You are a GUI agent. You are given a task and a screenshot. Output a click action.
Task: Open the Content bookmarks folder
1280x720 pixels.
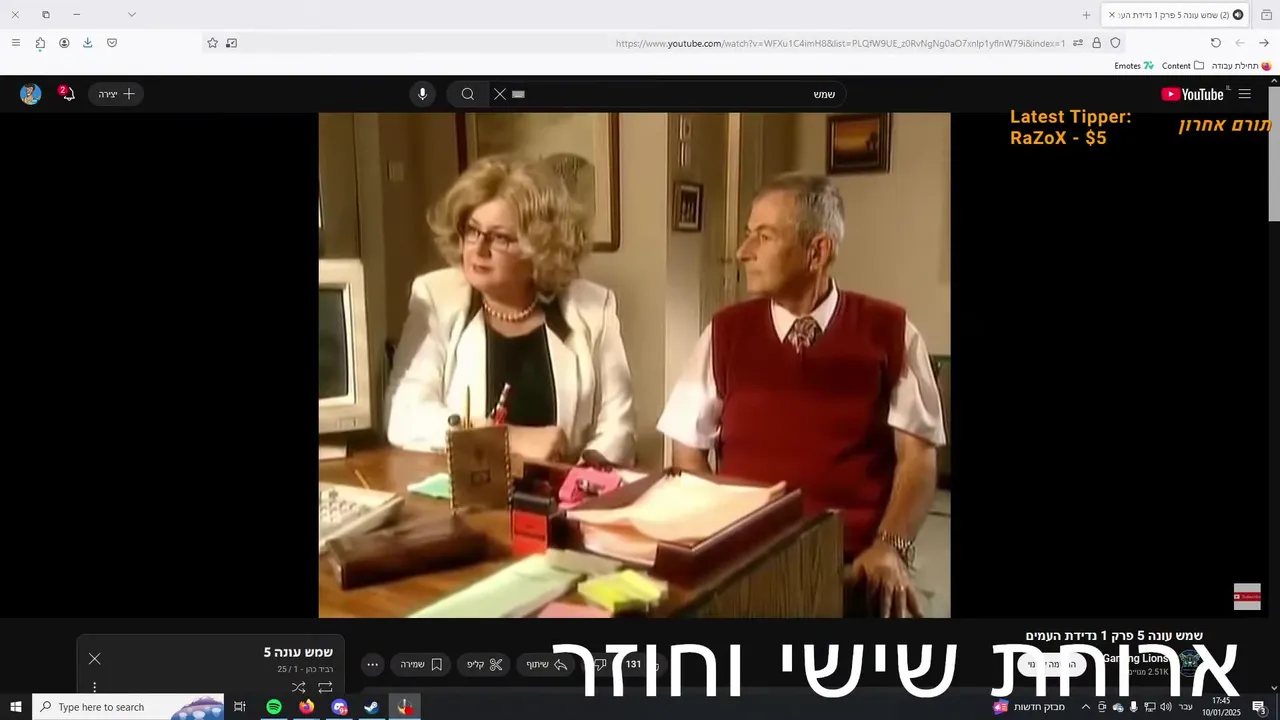1183,66
